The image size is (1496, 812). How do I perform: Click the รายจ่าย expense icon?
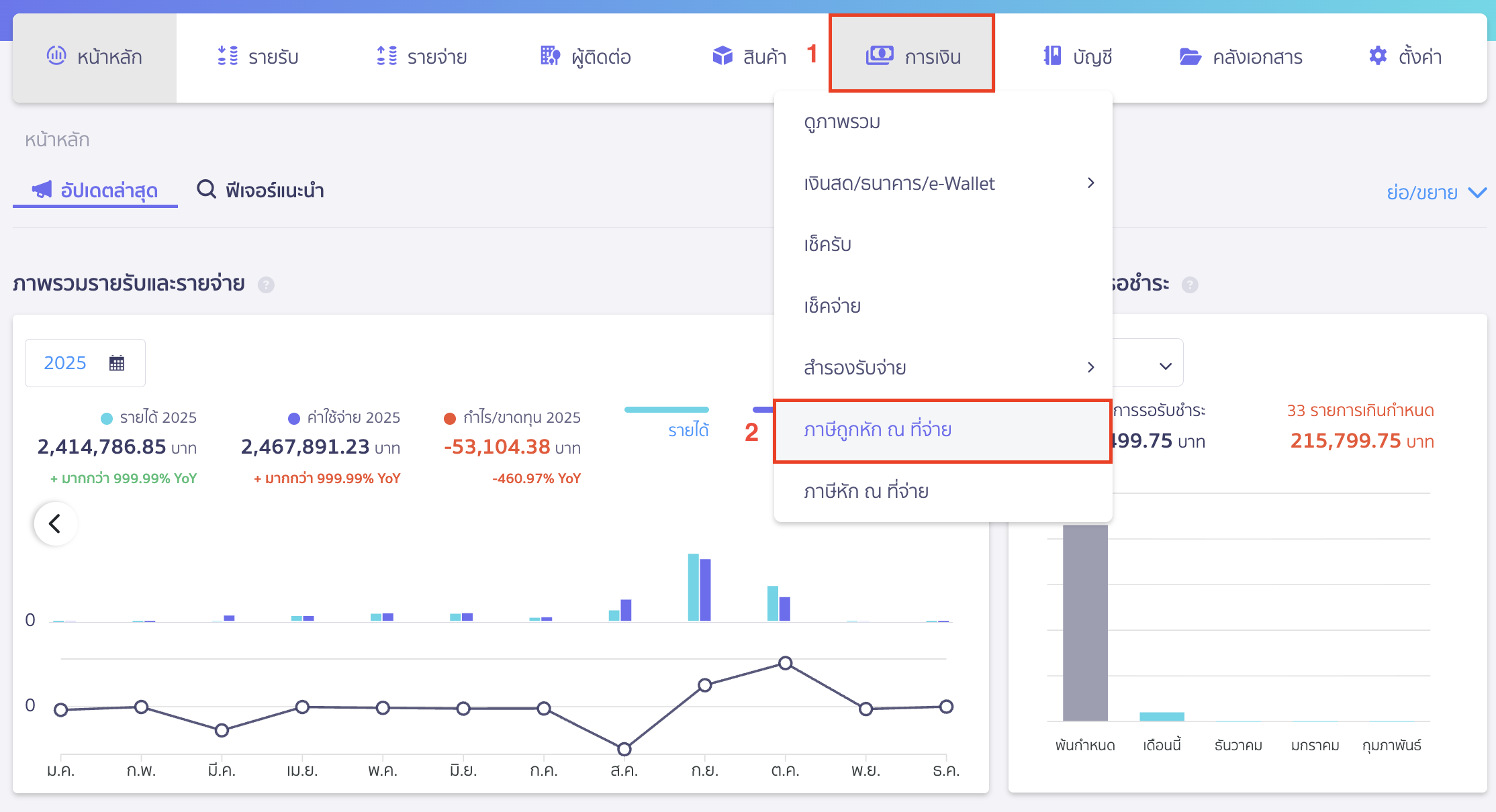pyautogui.click(x=387, y=56)
